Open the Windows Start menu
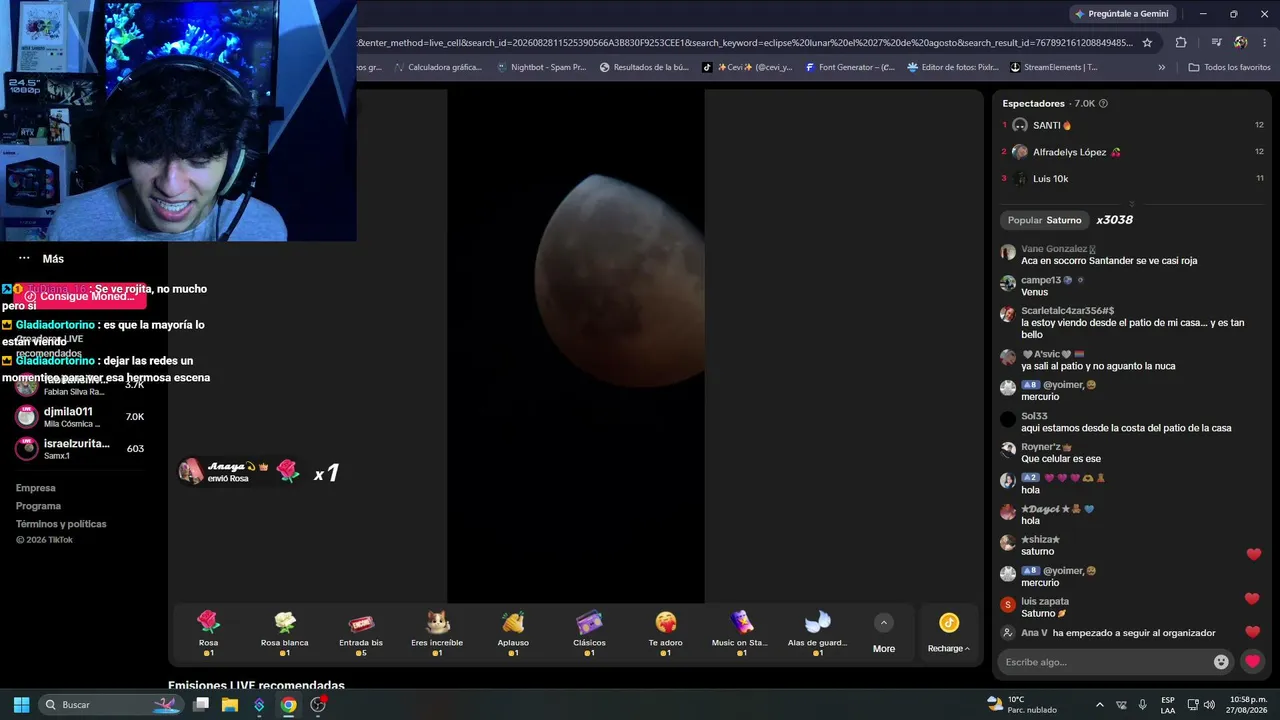This screenshot has width=1280, height=720. click(x=21, y=704)
